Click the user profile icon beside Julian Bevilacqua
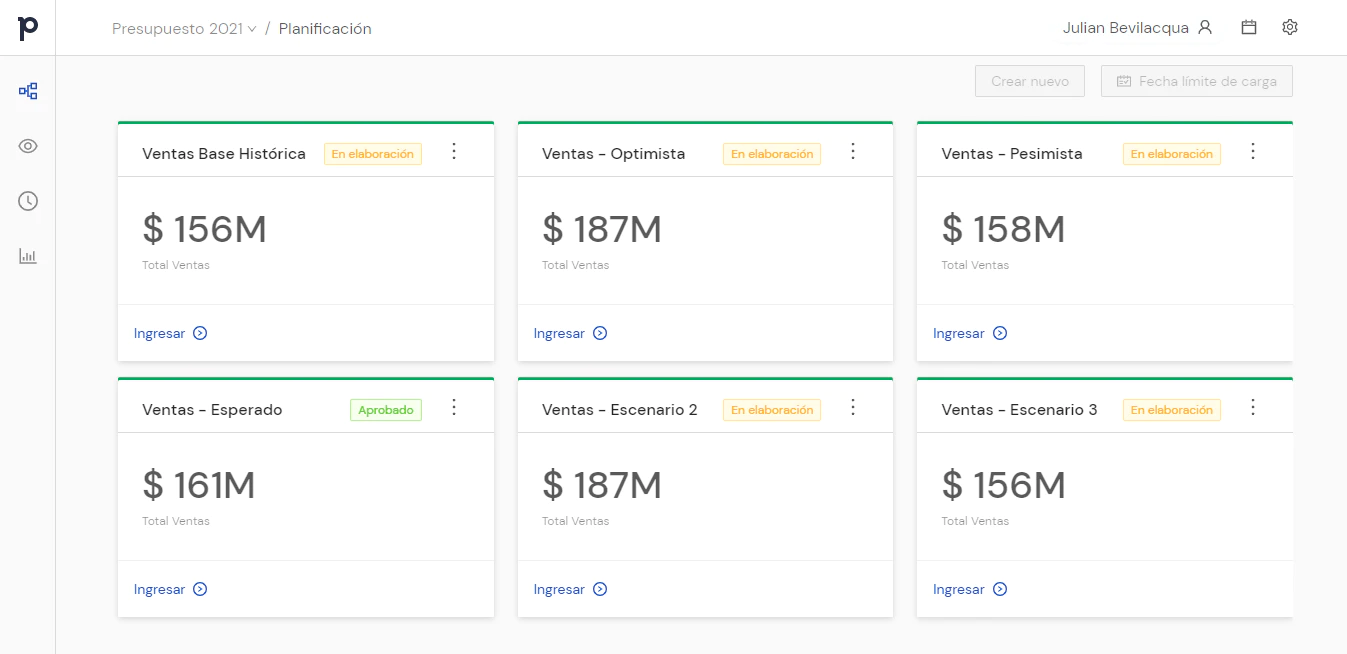The width and height of the screenshot is (1347, 654). coord(1205,28)
